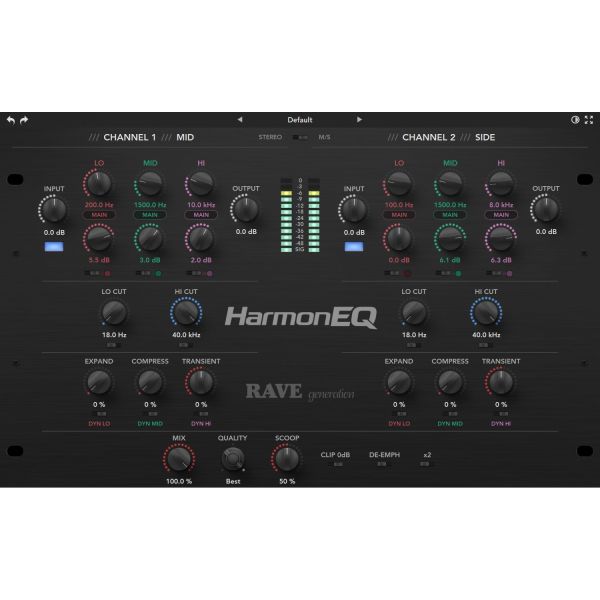600x600 pixels.
Task: Click the QUALITY selector knob set to Best
Action: 233,459
